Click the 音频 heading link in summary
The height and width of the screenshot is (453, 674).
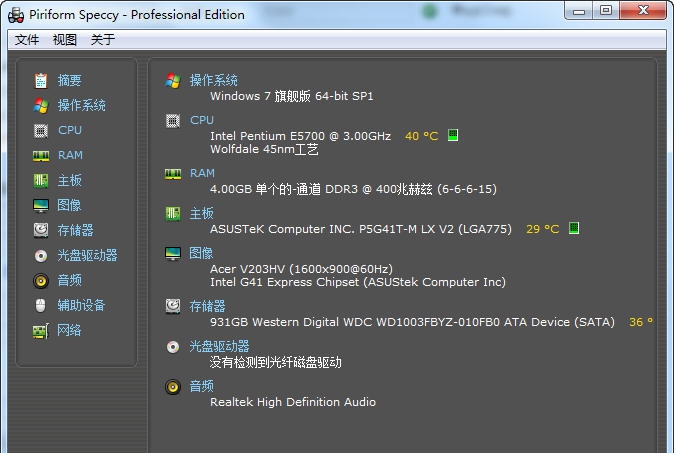[202, 387]
